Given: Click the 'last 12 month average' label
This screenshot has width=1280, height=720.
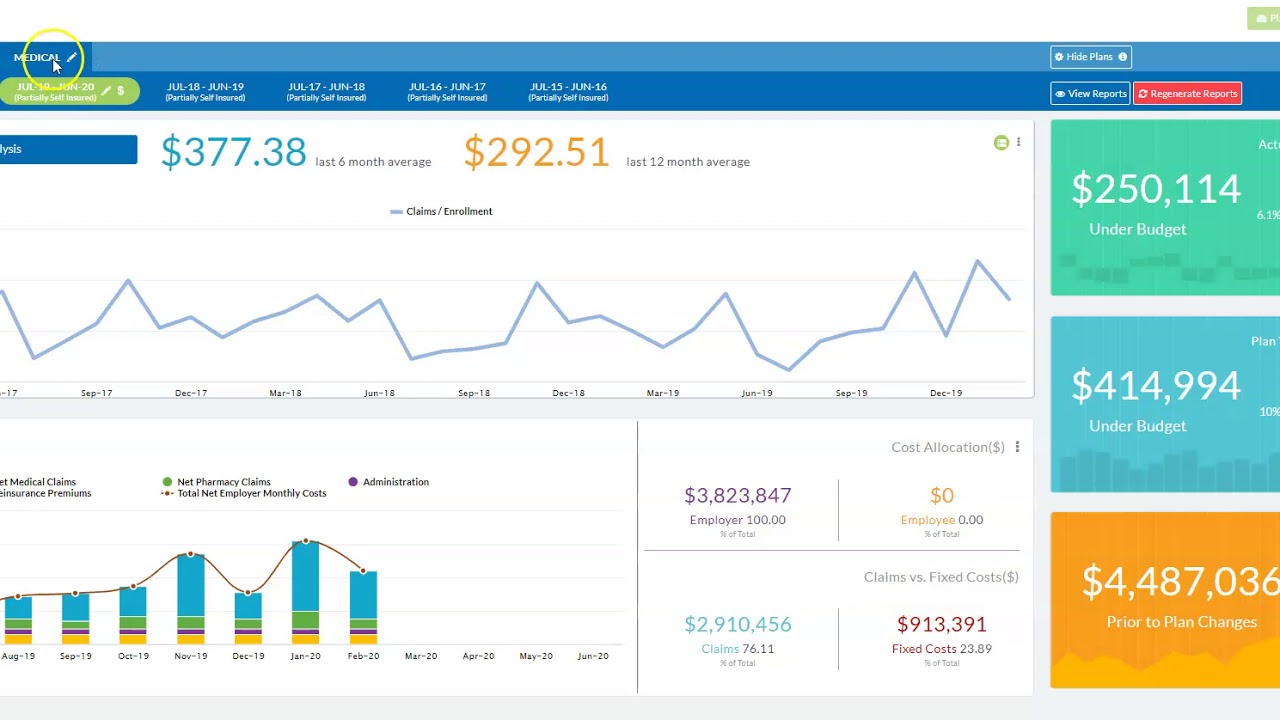Looking at the screenshot, I should [688, 162].
